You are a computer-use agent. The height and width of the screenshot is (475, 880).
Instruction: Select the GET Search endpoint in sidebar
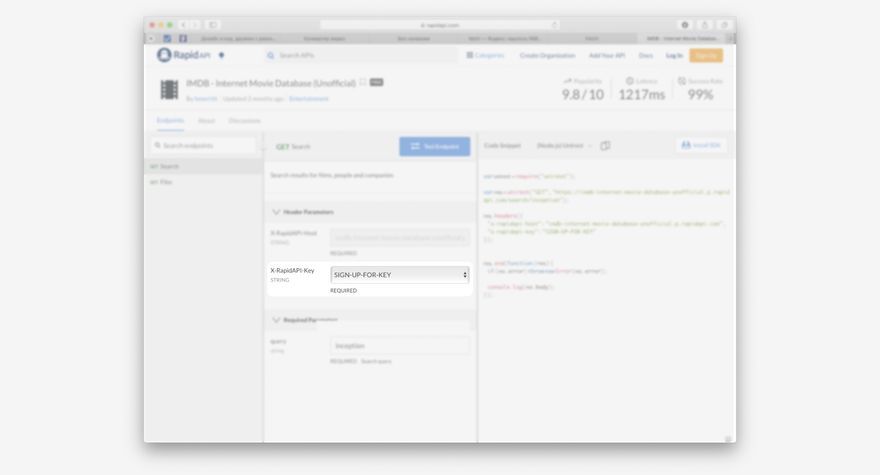point(203,166)
